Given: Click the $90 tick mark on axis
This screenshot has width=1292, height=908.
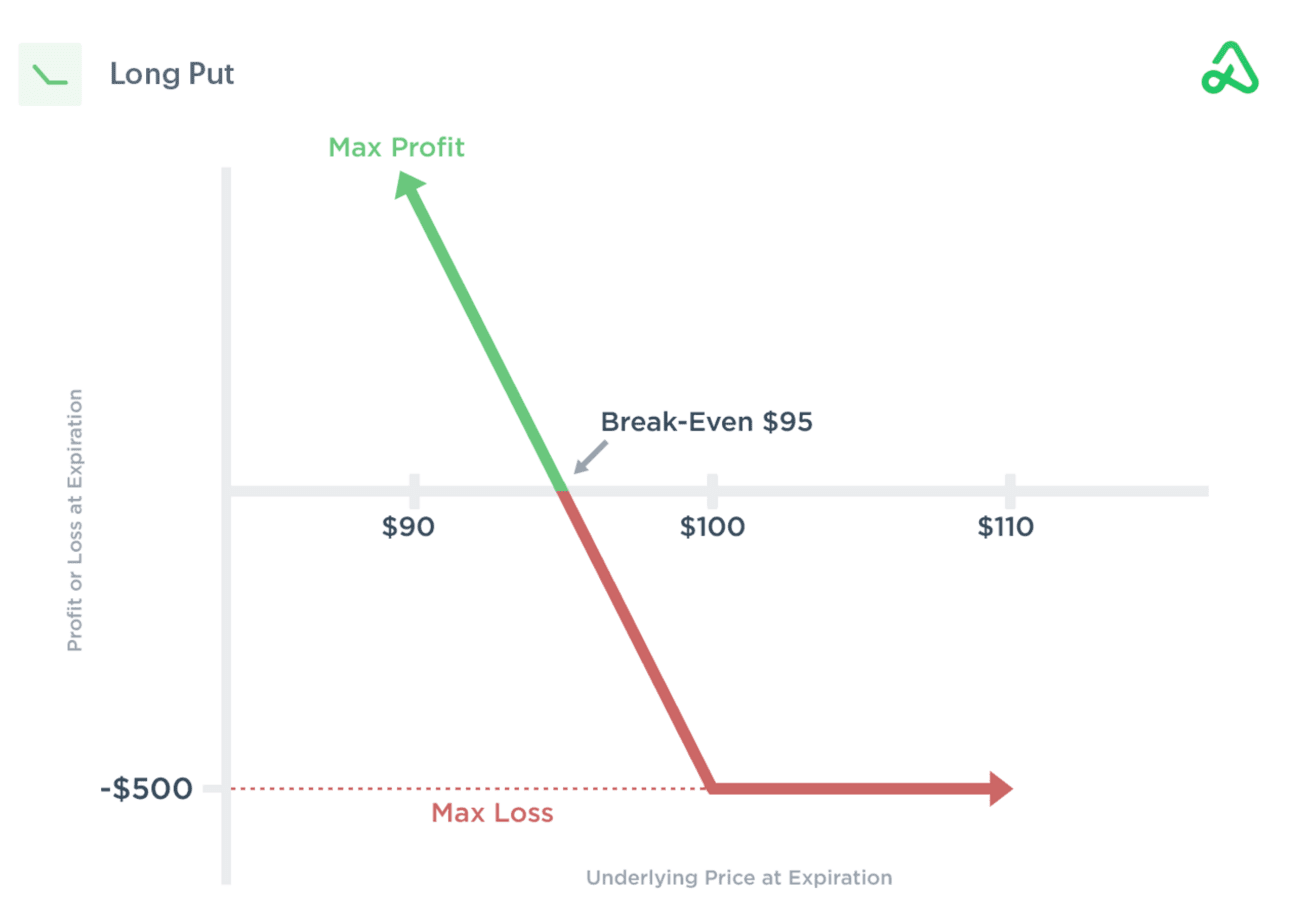Looking at the screenshot, I should [x=413, y=490].
